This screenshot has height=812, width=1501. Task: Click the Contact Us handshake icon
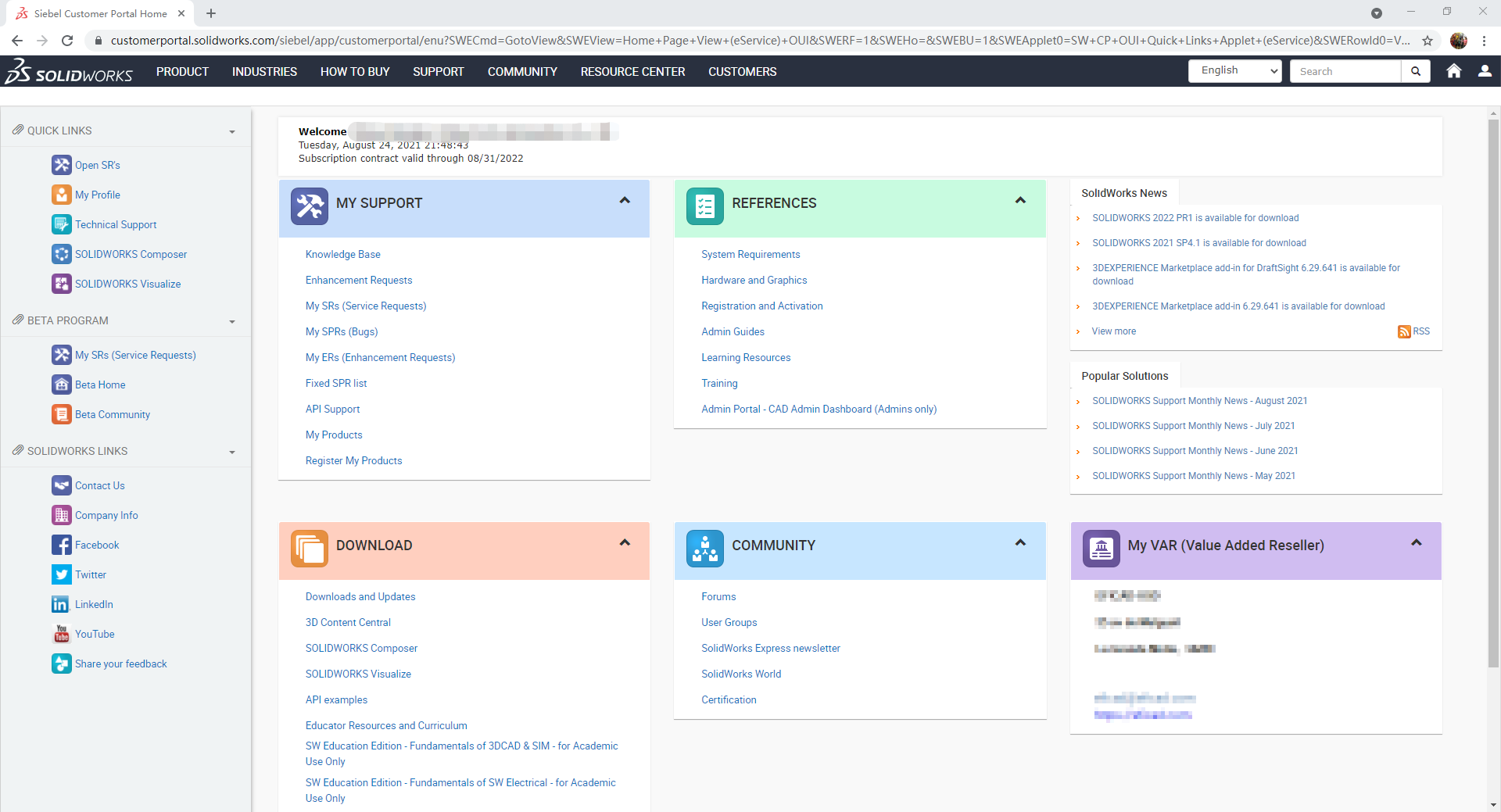click(61, 485)
